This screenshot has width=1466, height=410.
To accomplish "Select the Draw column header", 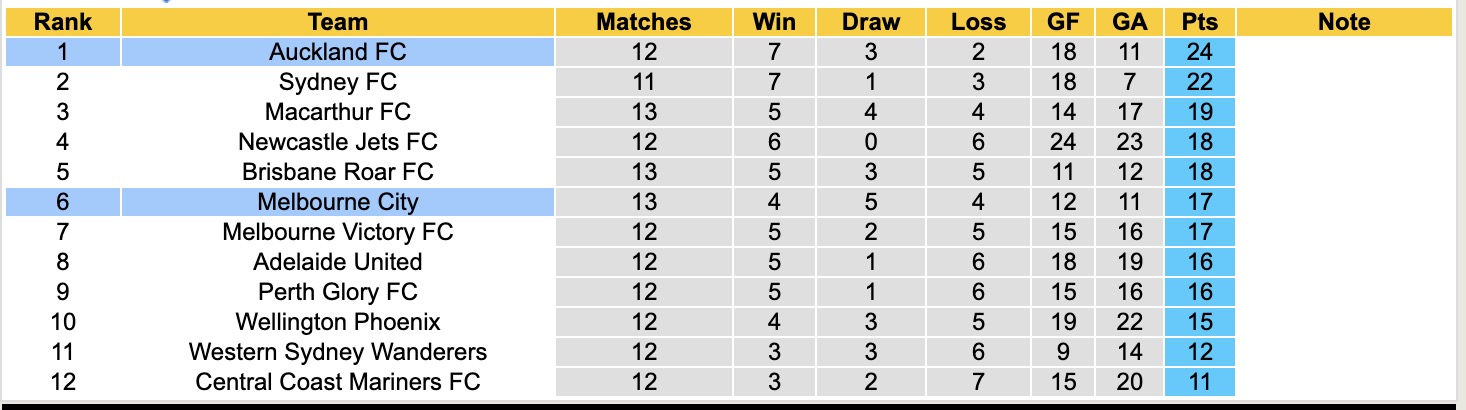I will tap(870, 22).
